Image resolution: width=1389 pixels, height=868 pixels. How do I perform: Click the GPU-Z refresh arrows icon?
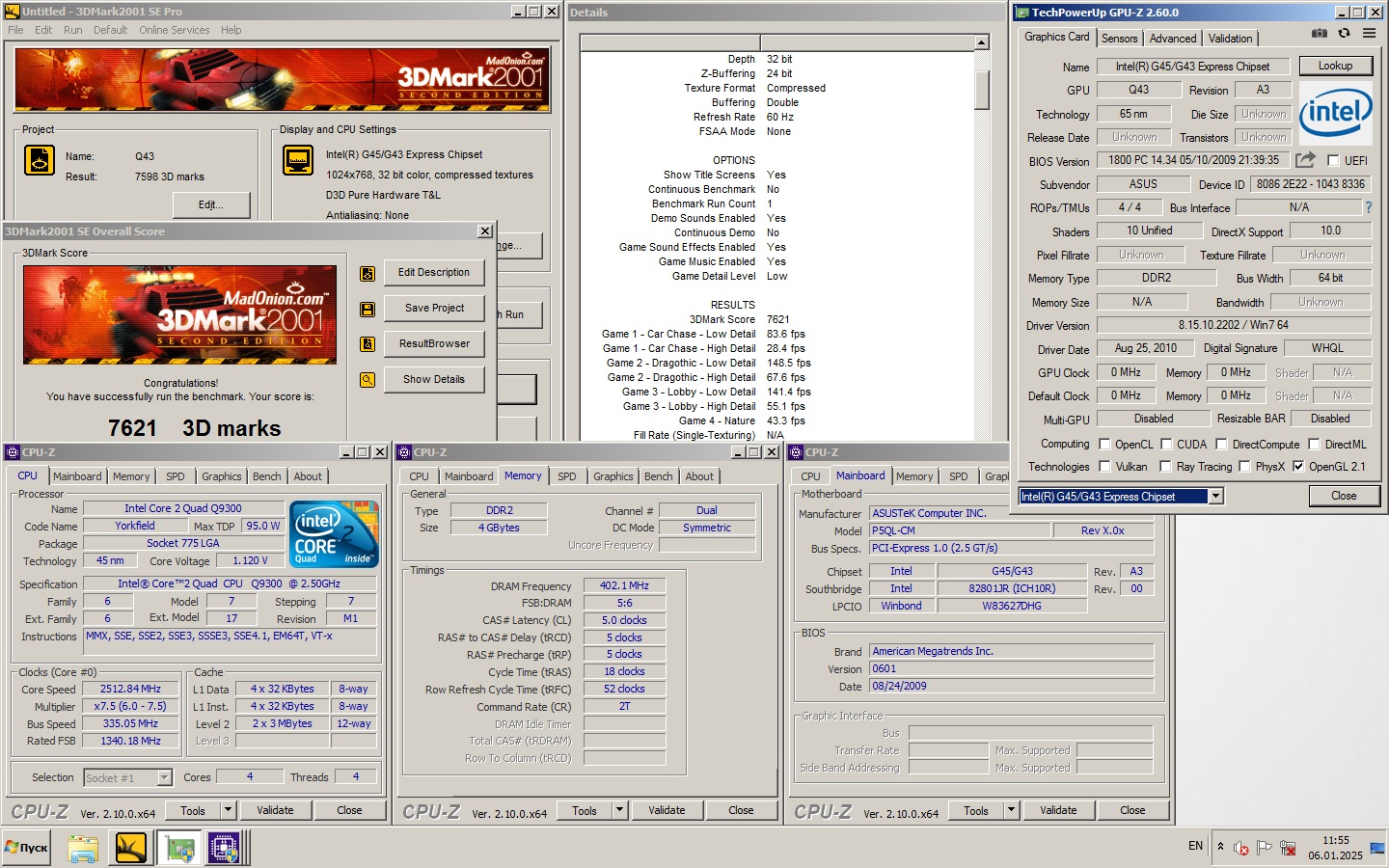[1344, 33]
